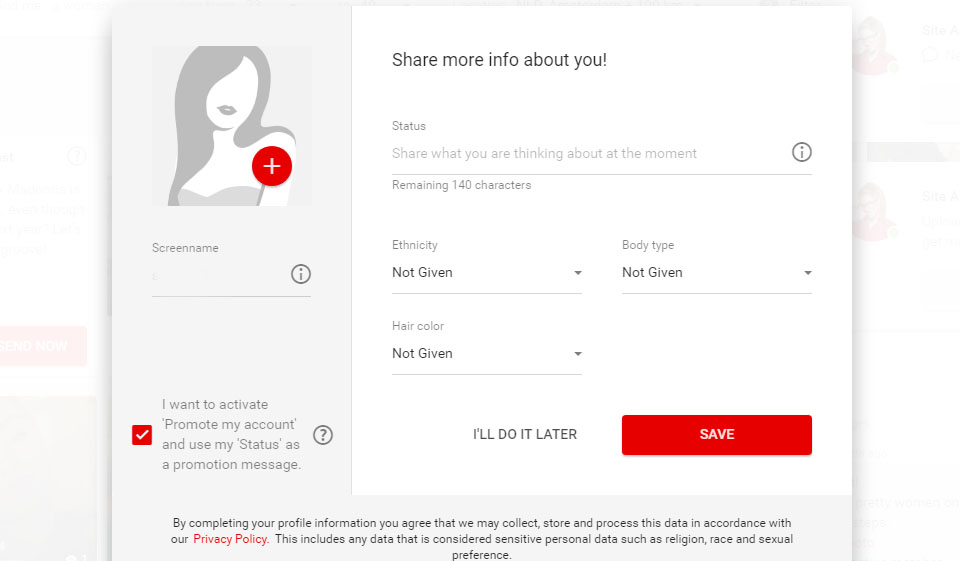960x561 pixels.
Task: Click the question mark beside promote option
Action: point(323,435)
